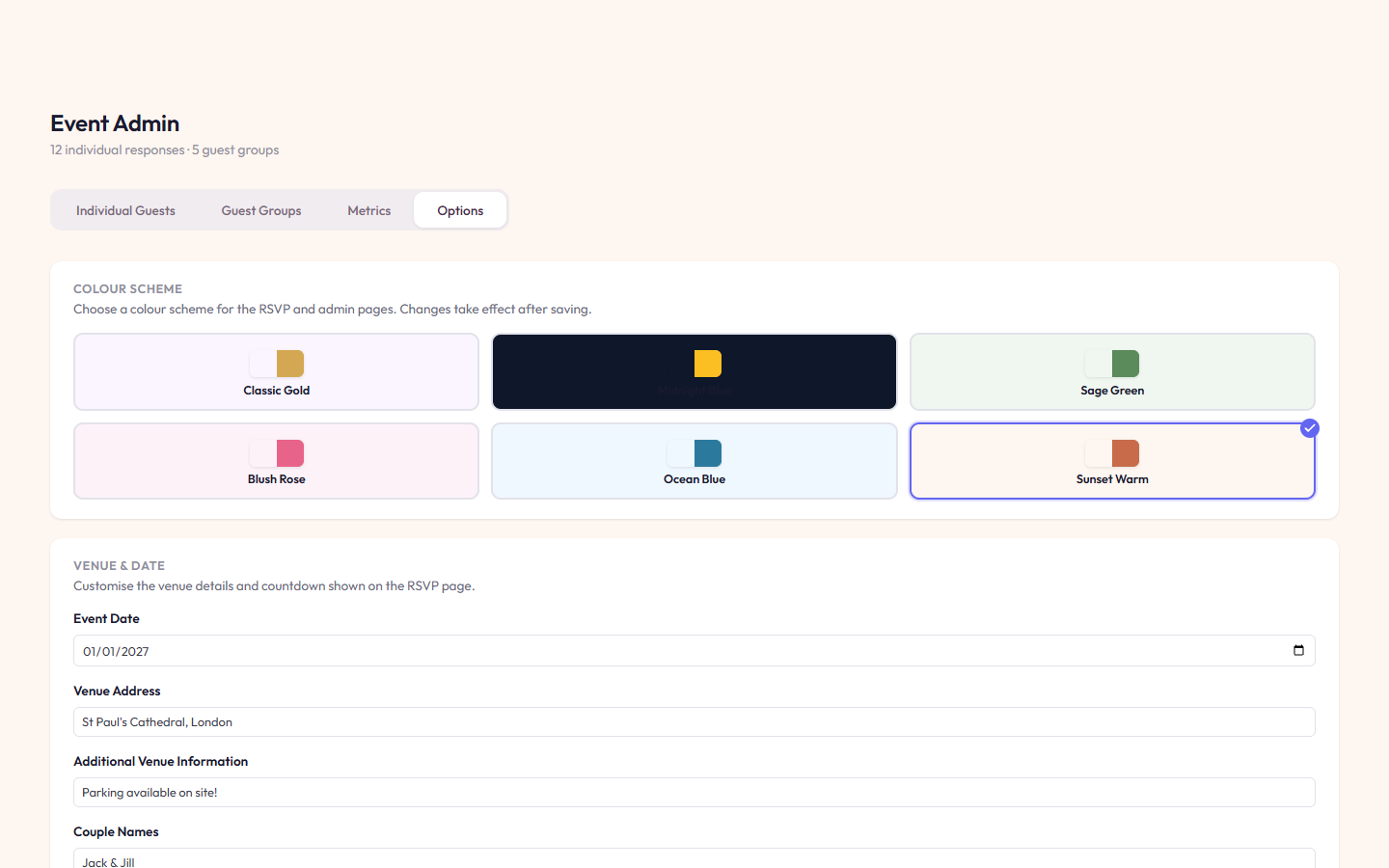Choose the dark Midnight colour scheme card
Viewport: 1389px width, 868px height.
(694, 371)
